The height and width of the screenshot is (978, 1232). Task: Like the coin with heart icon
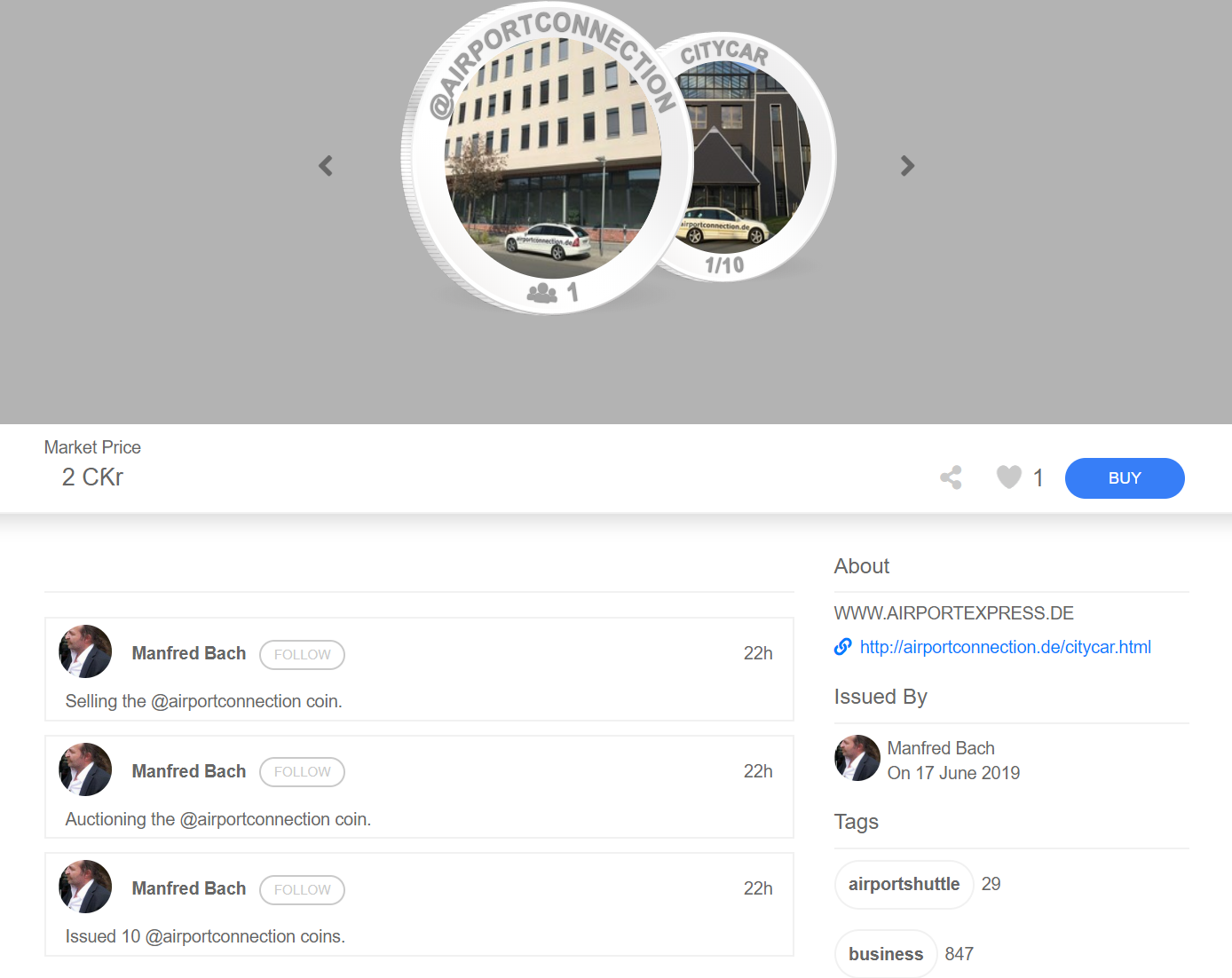pyautogui.click(x=1009, y=477)
